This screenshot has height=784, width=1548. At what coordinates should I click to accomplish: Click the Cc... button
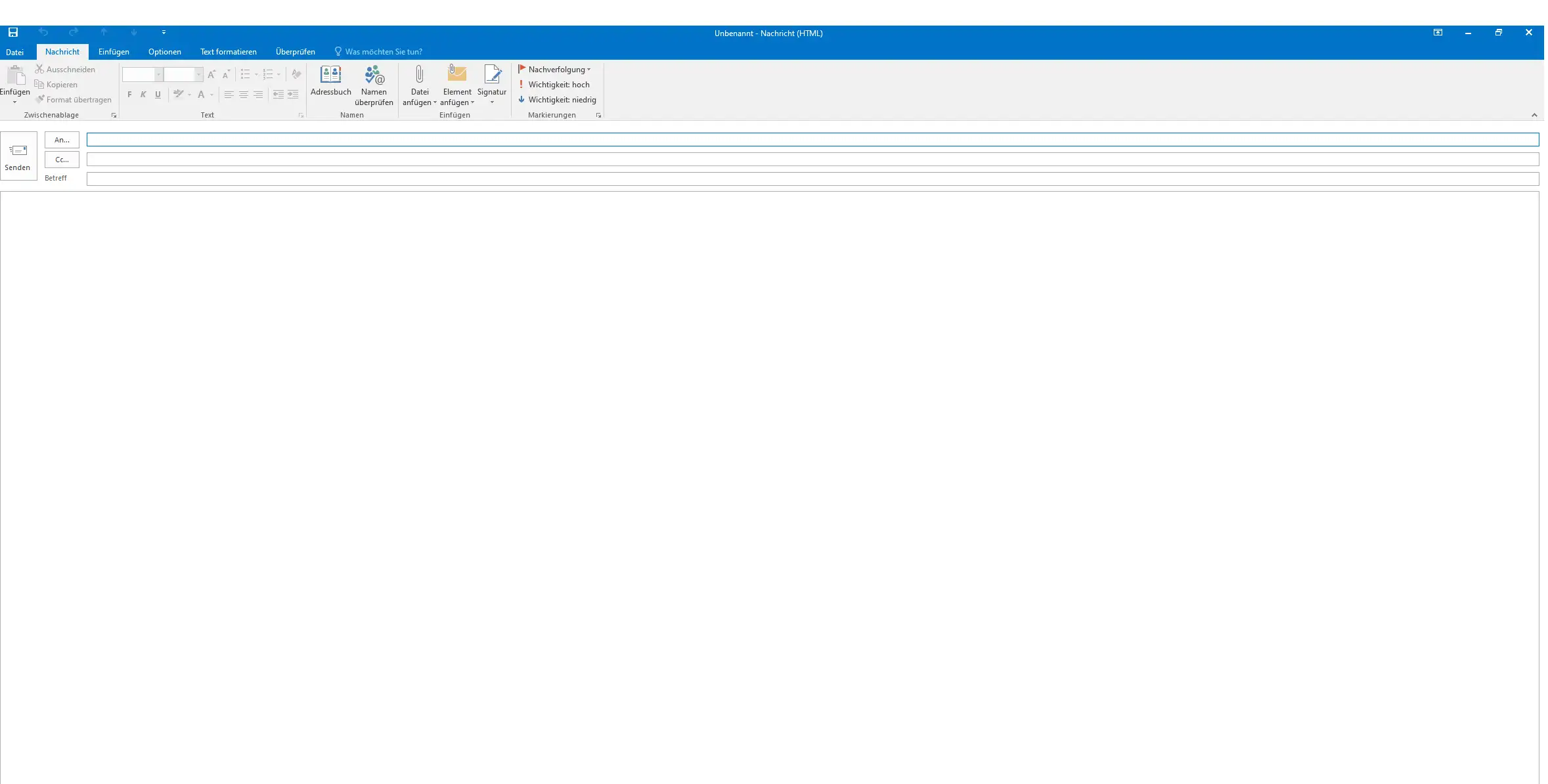tap(62, 160)
